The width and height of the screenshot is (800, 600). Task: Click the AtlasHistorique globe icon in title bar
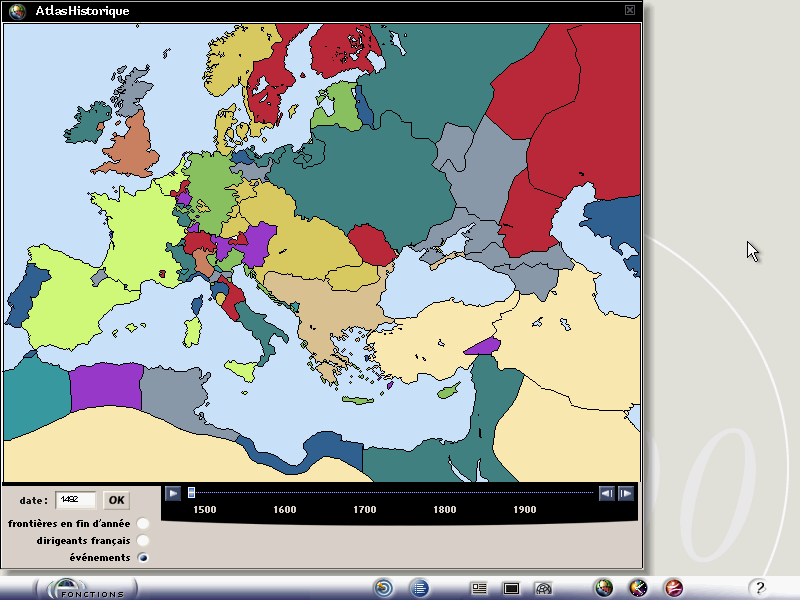18,11
